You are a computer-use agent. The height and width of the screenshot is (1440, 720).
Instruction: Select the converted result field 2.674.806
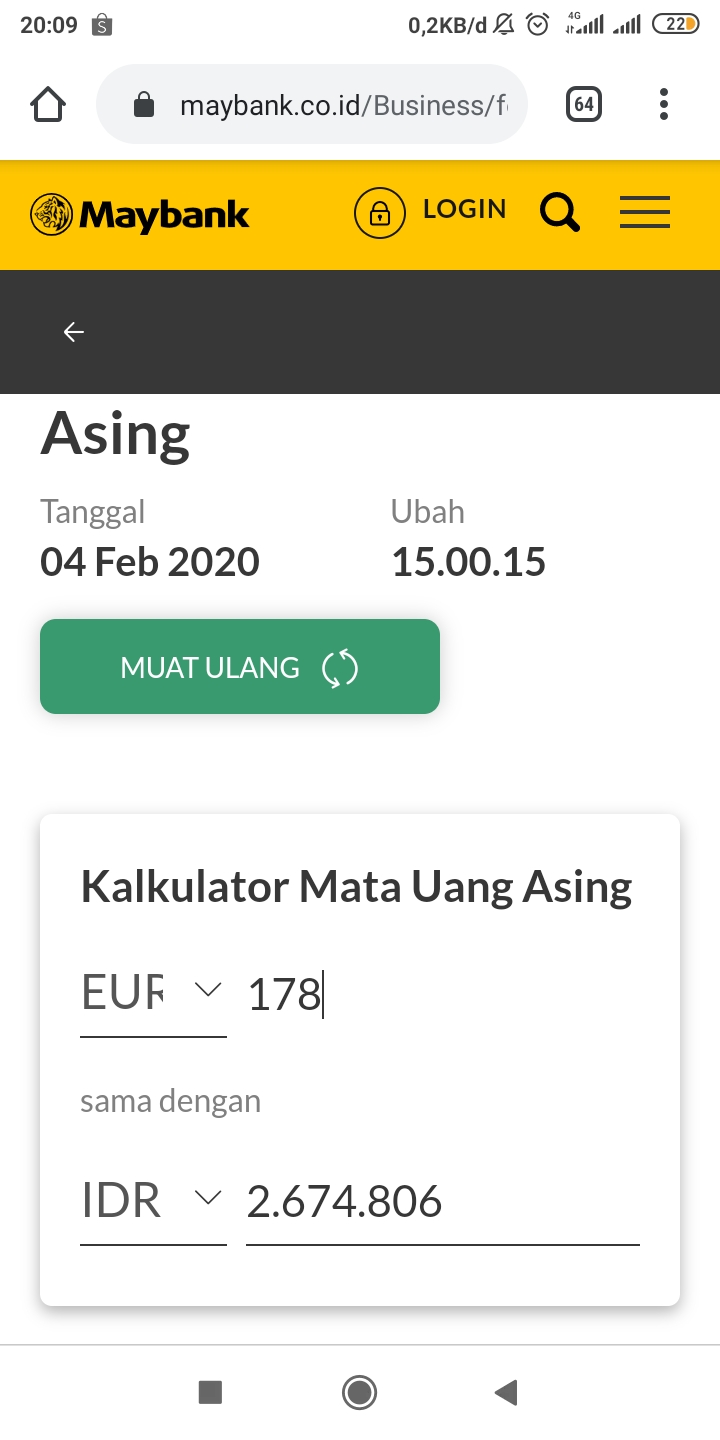point(442,1202)
